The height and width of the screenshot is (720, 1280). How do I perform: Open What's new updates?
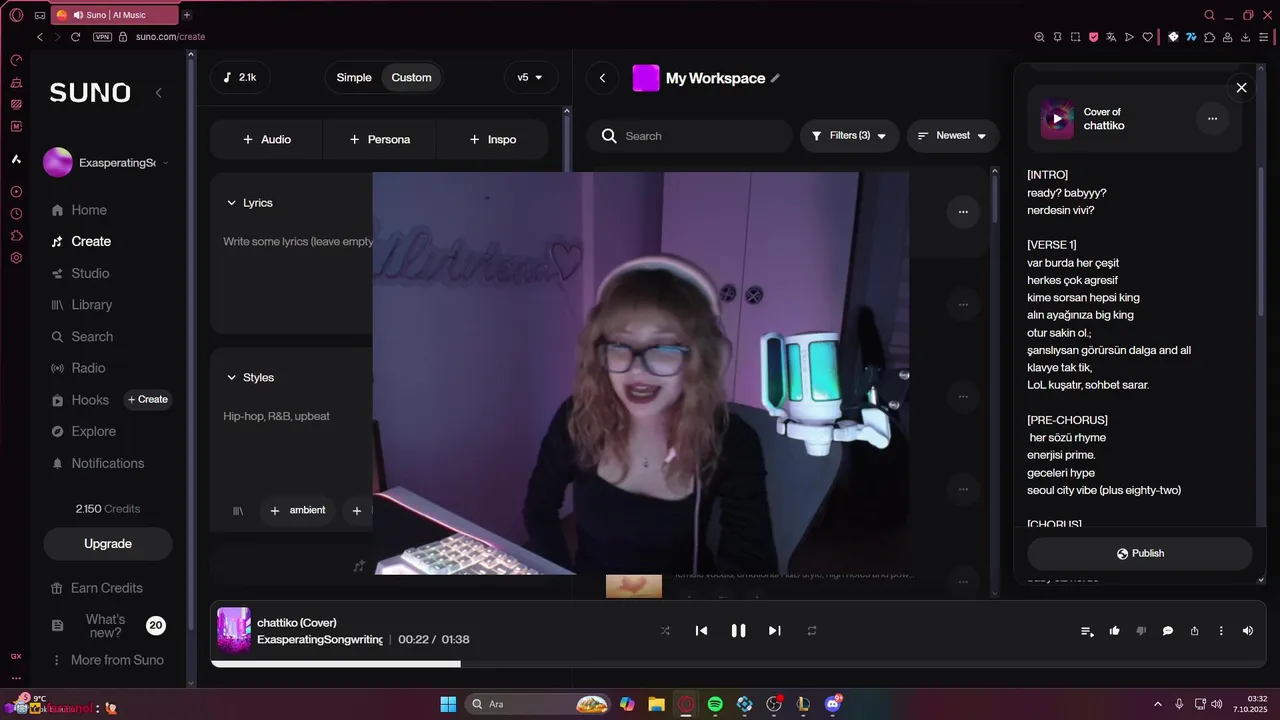(106, 626)
